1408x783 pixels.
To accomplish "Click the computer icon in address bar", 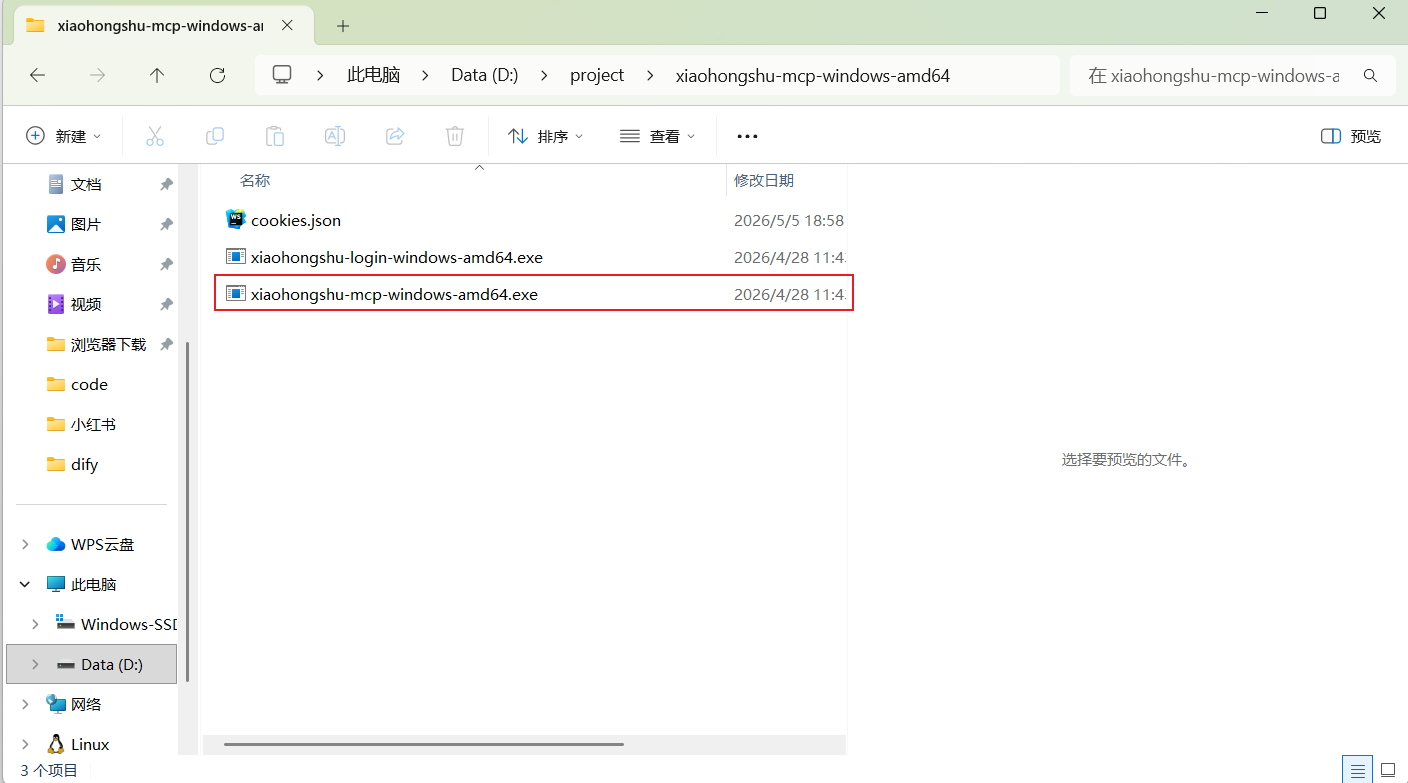I will (x=282, y=75).
